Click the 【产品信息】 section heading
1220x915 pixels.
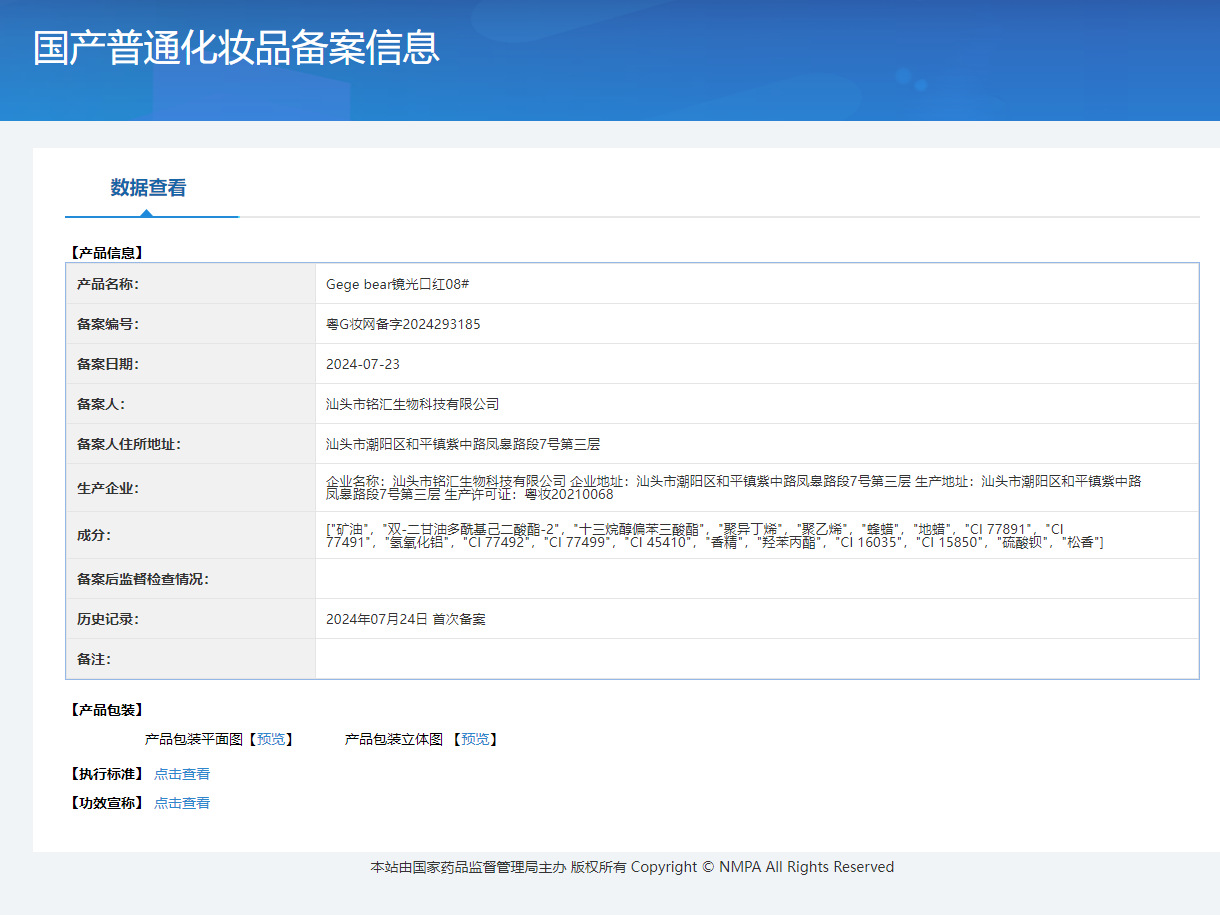click(107, 253)
